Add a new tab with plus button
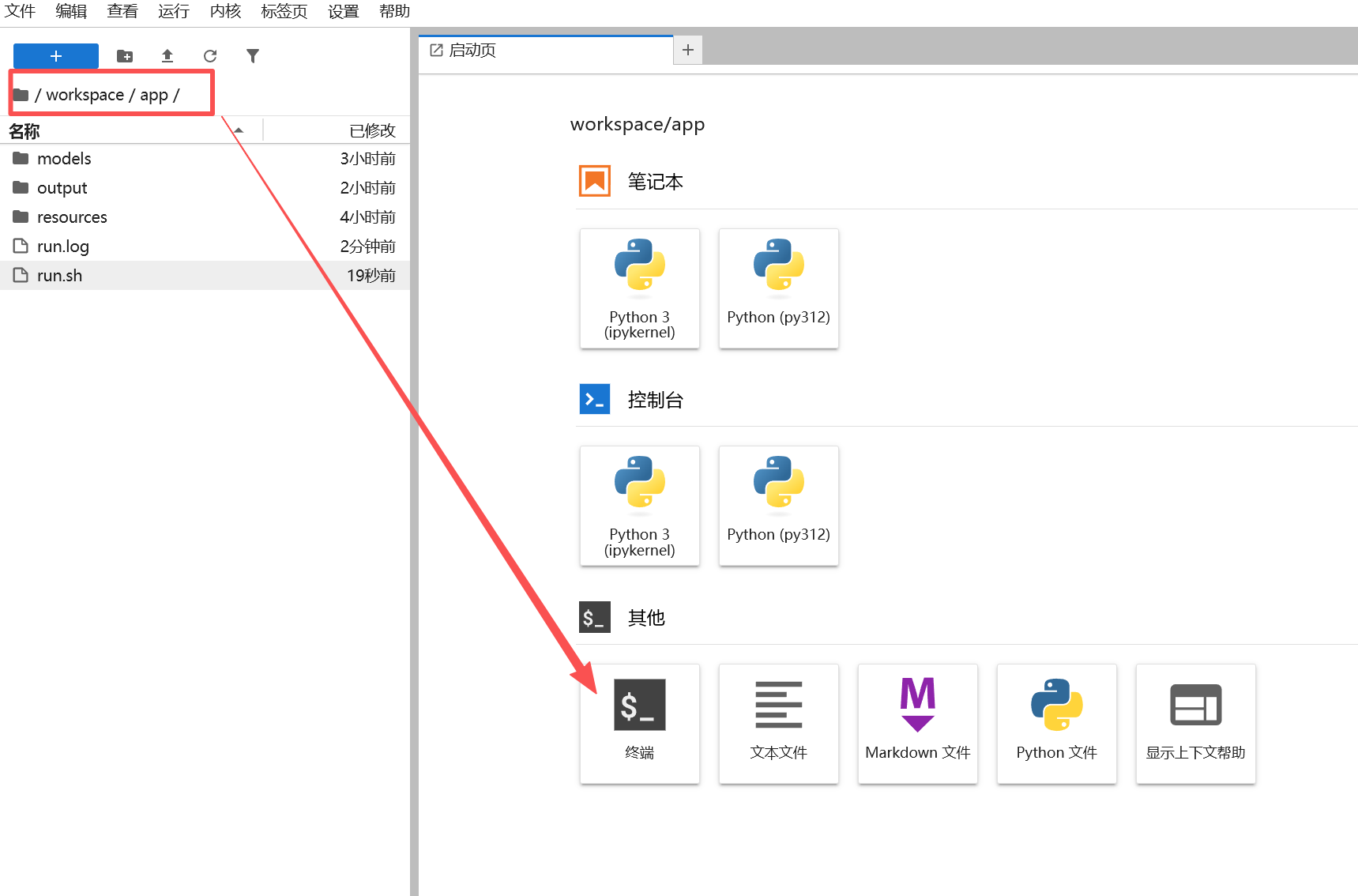Viewport: 1358px width, 896px height. point(688,50)
